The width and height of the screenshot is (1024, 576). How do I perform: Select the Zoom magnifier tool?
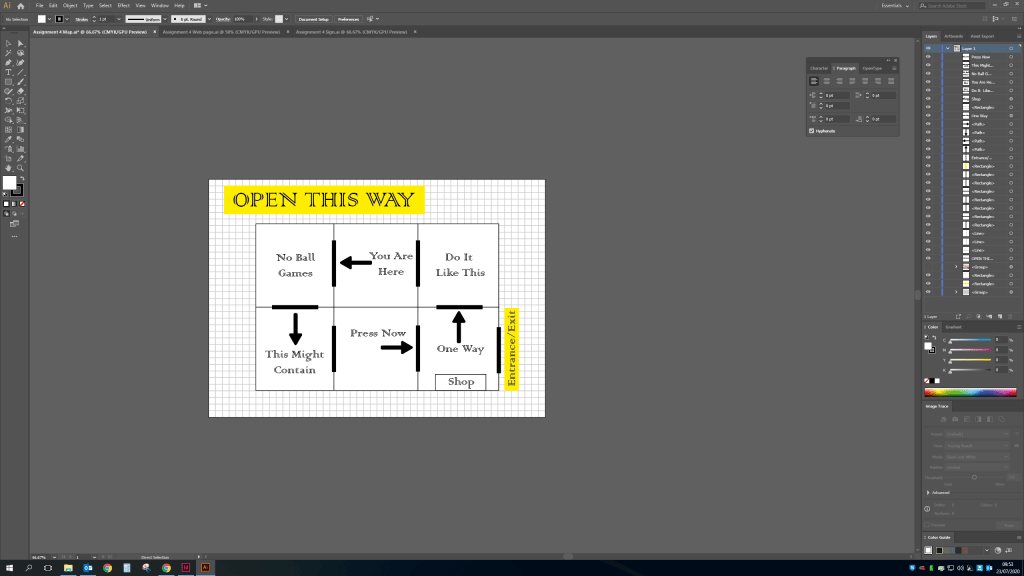[21, 167]
